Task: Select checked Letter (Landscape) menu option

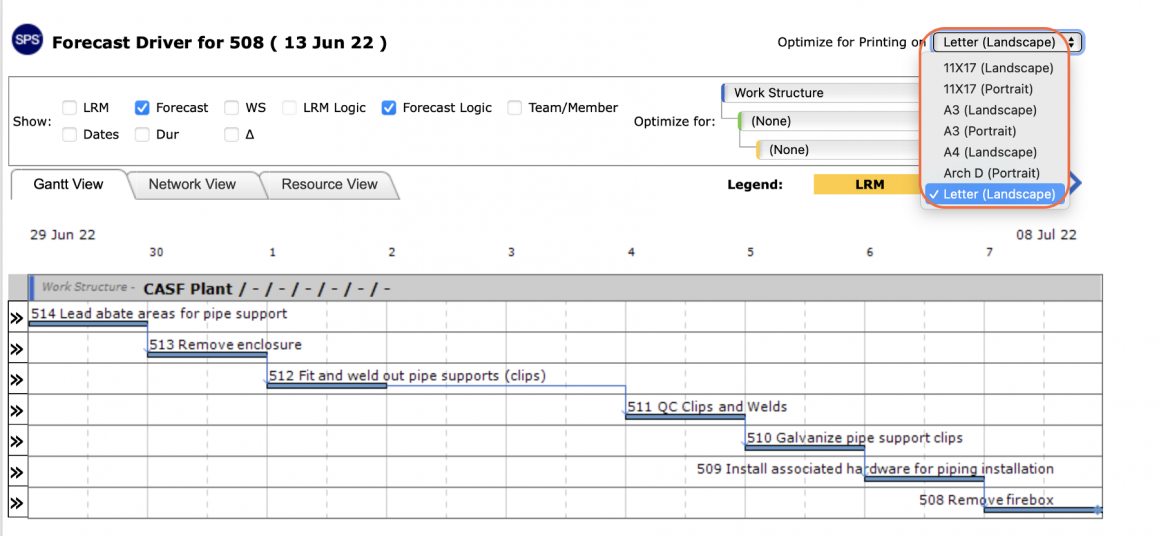Action: pos(995,194)
